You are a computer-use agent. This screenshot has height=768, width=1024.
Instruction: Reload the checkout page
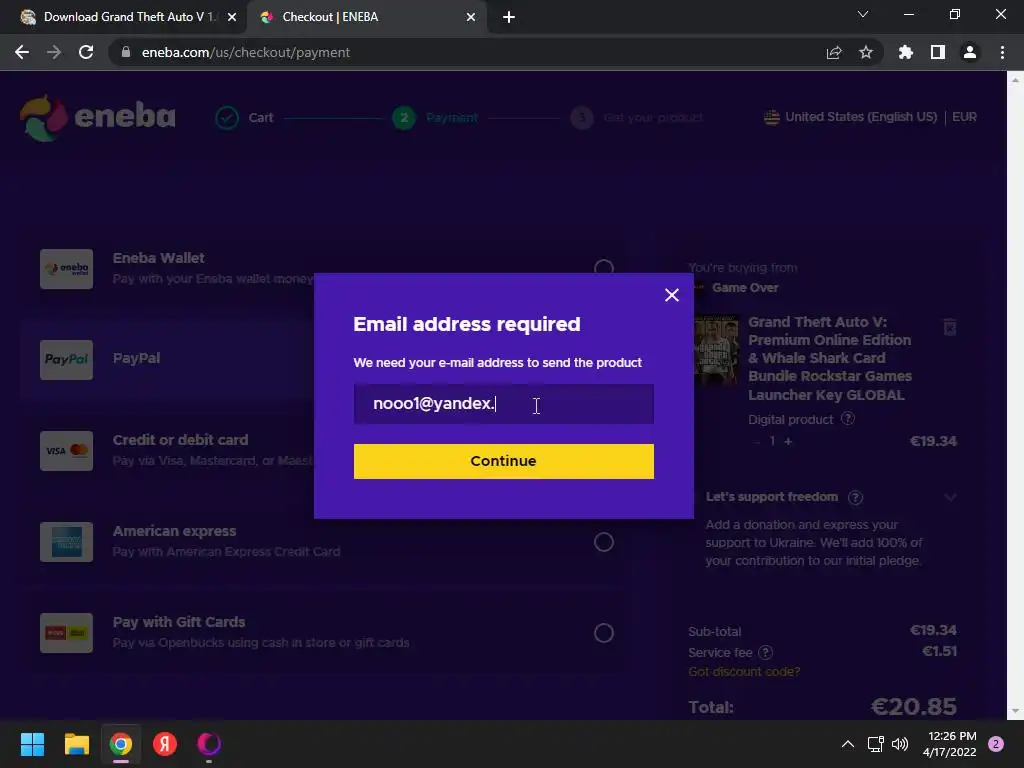pyautogui.click(x=86, y=52)
